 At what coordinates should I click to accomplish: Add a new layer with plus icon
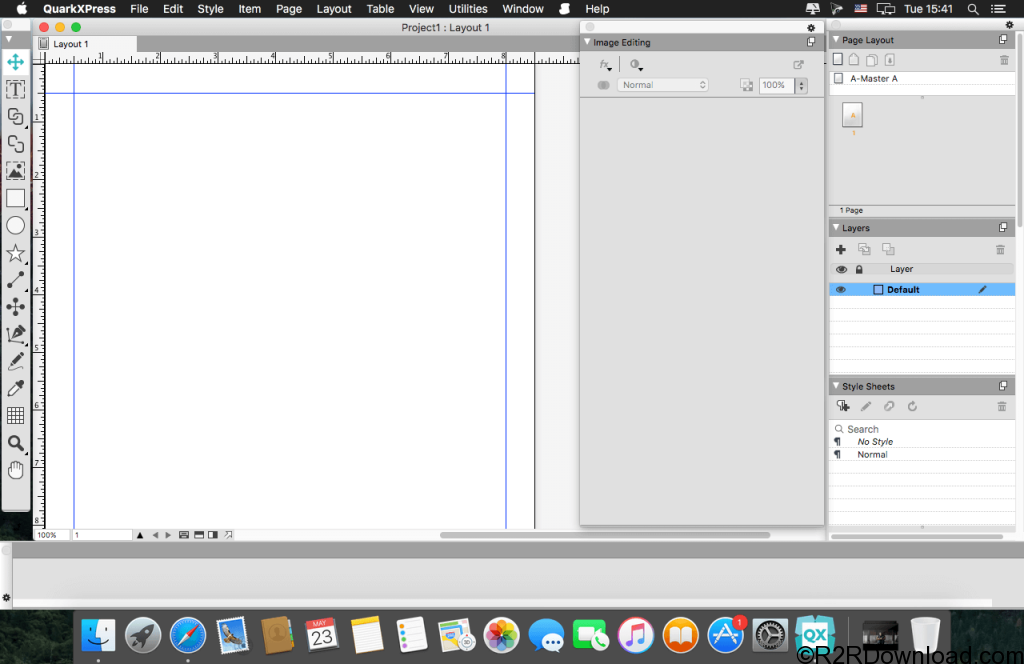tap(840, 249)
